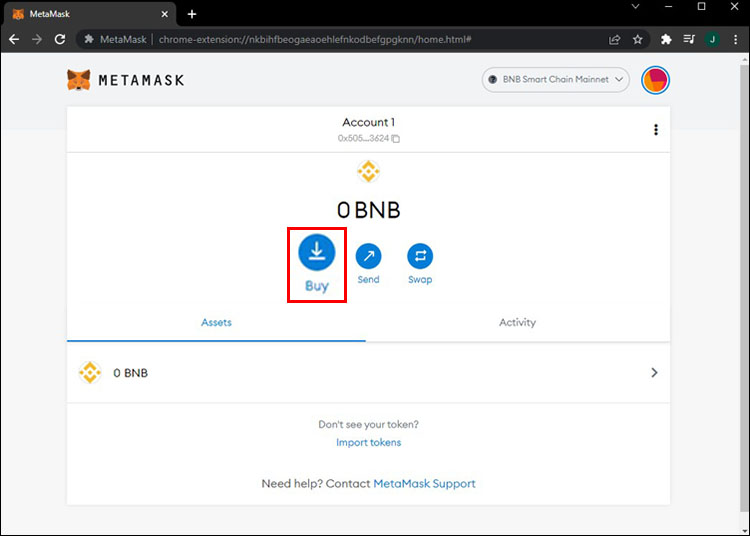The image size is (750, 536).
Task: Open the share page icon
Action: (615, 39)
